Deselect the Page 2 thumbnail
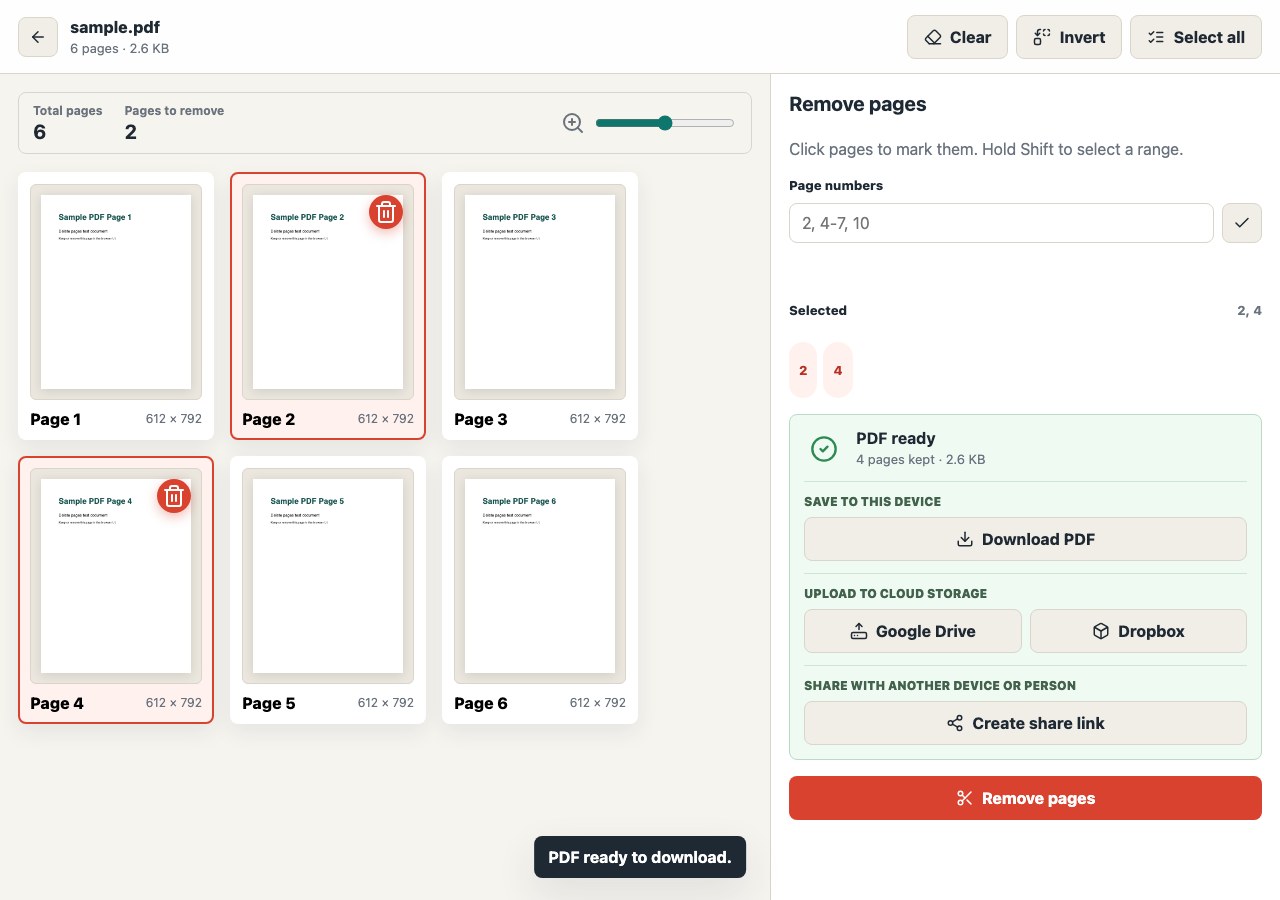The height and width of the screenshot is (900, 1280). [328, 306]
